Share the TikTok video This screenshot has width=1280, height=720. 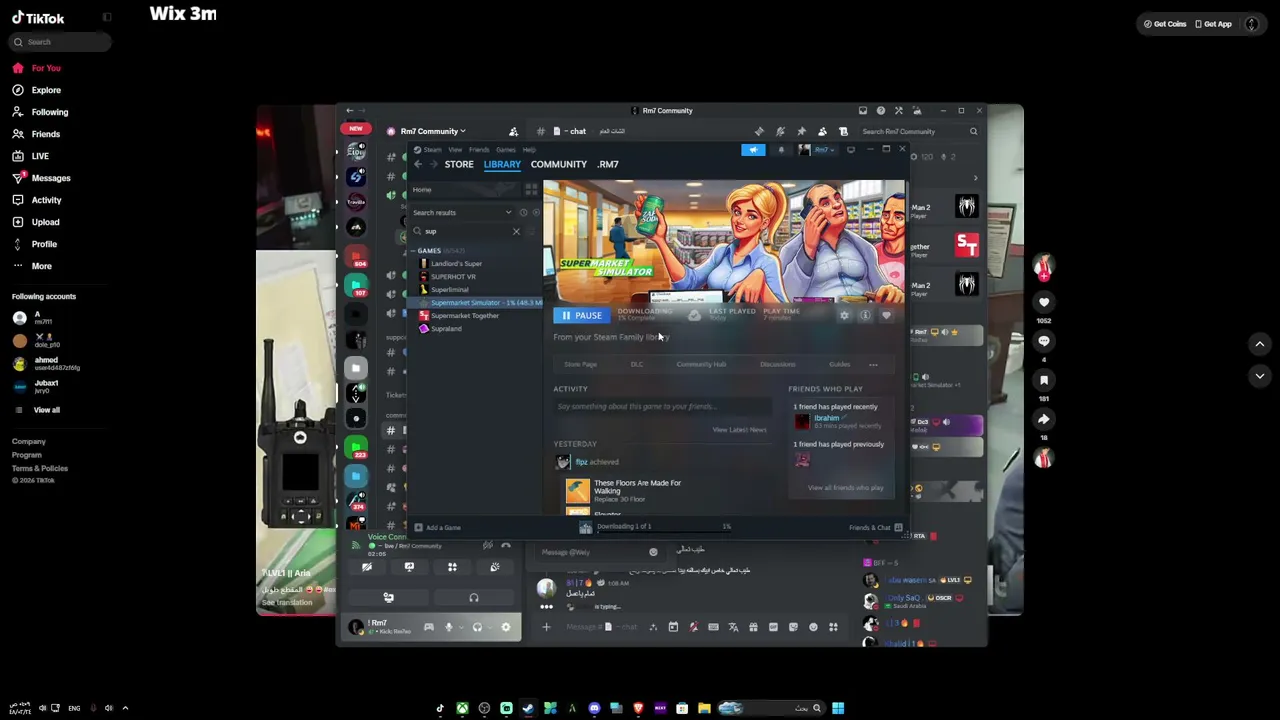coord(1044,419)
